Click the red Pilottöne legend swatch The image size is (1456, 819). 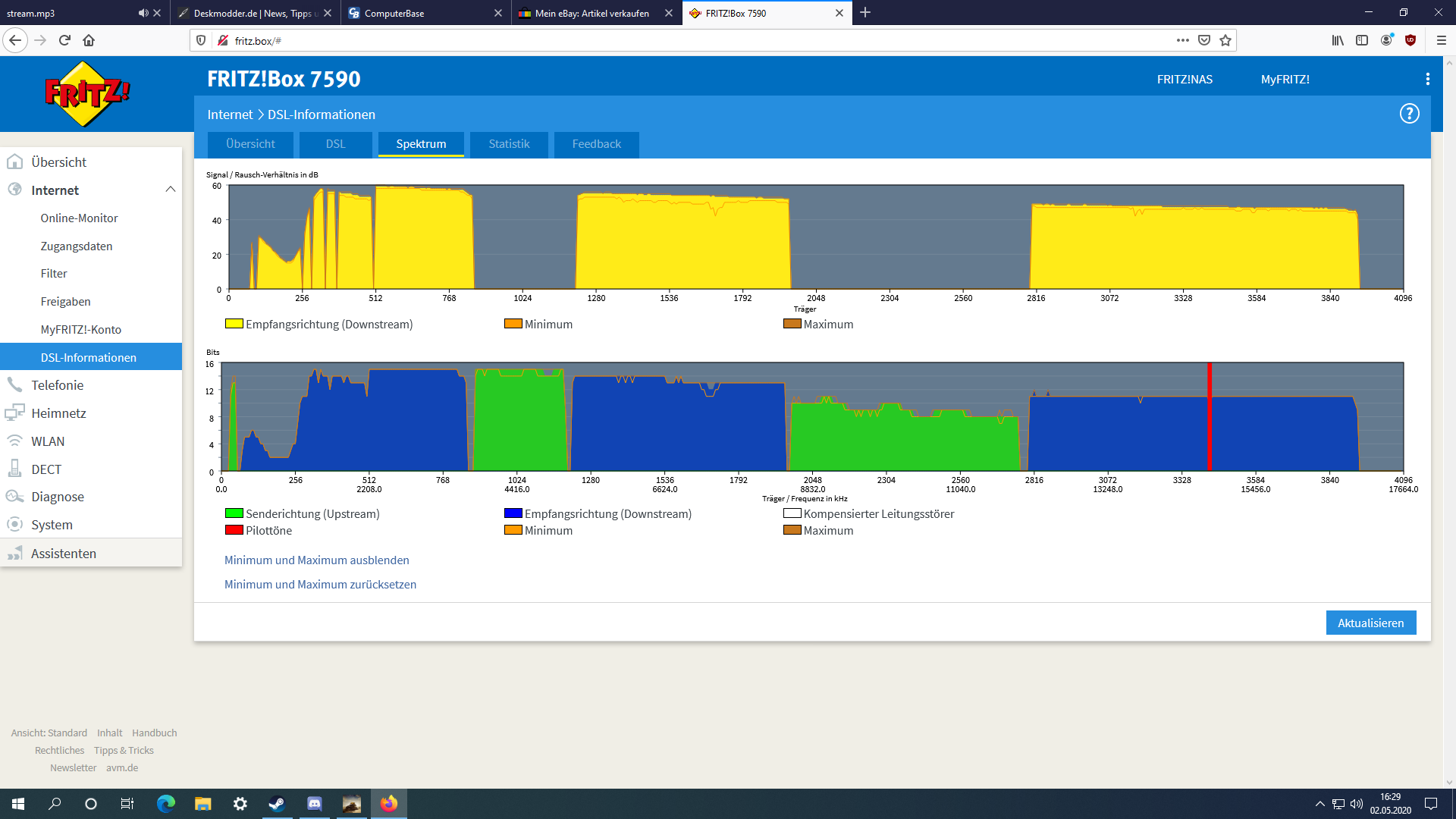click(234, 530)
